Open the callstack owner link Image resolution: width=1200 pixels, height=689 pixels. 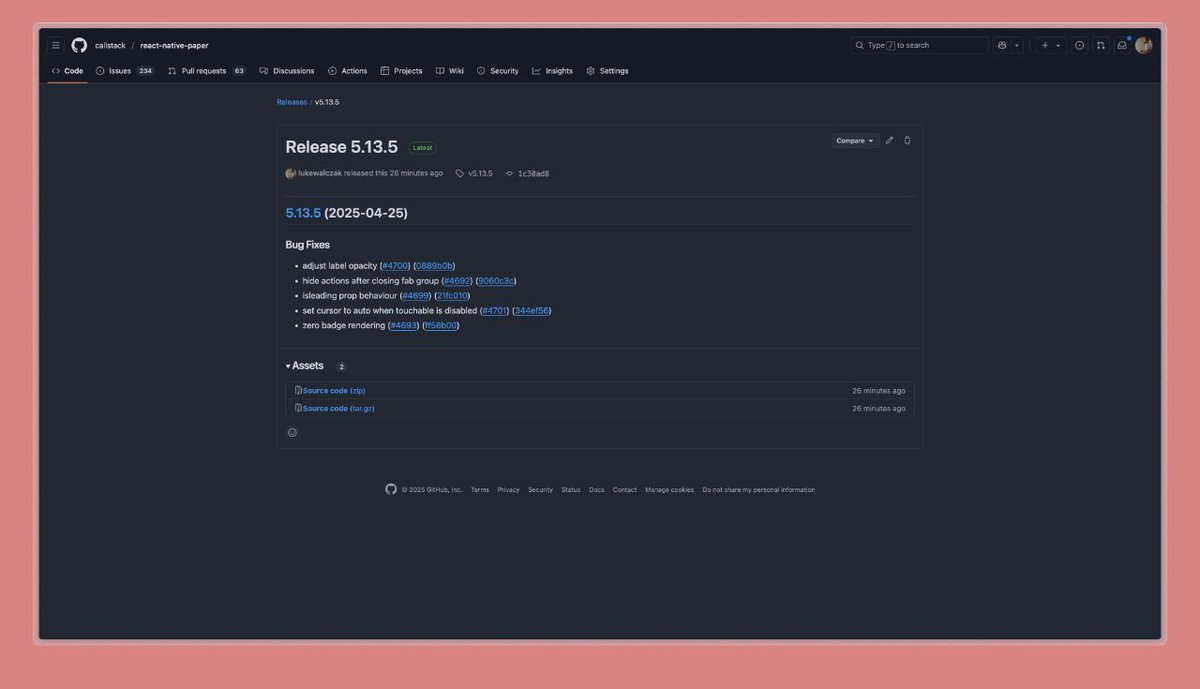(x=111, y=46)
